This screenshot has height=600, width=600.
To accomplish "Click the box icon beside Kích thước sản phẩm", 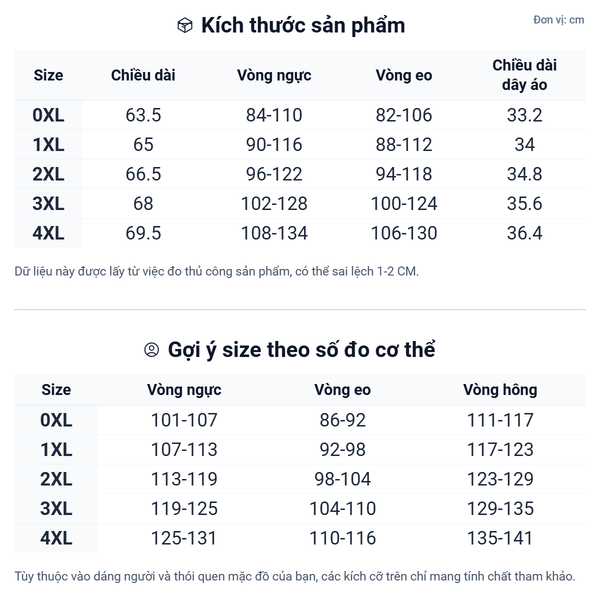I will (184, 26).
